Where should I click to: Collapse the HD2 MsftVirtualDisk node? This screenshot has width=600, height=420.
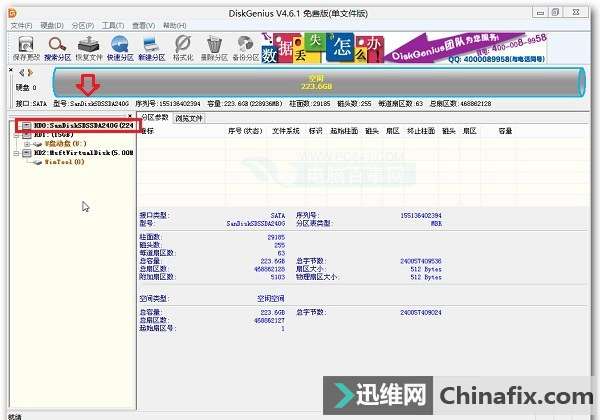[x=16, y=153]
